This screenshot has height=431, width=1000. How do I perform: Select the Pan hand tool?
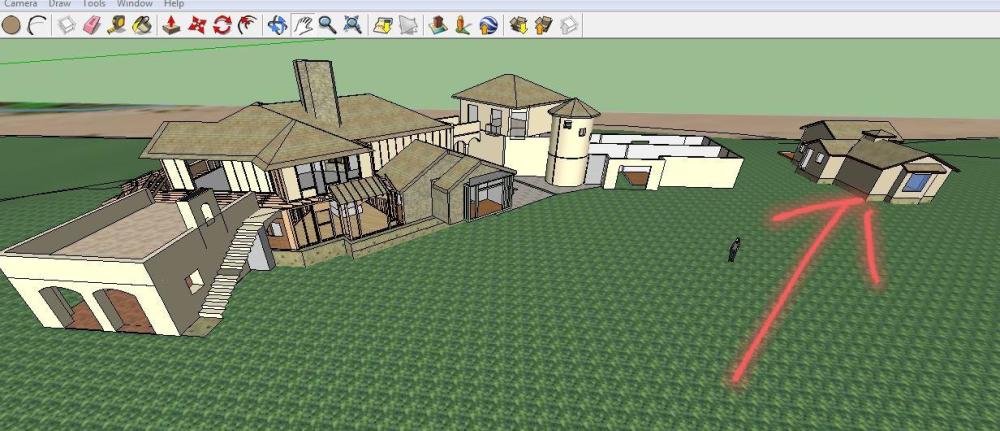pyautogui.click(x=303, y=25)
